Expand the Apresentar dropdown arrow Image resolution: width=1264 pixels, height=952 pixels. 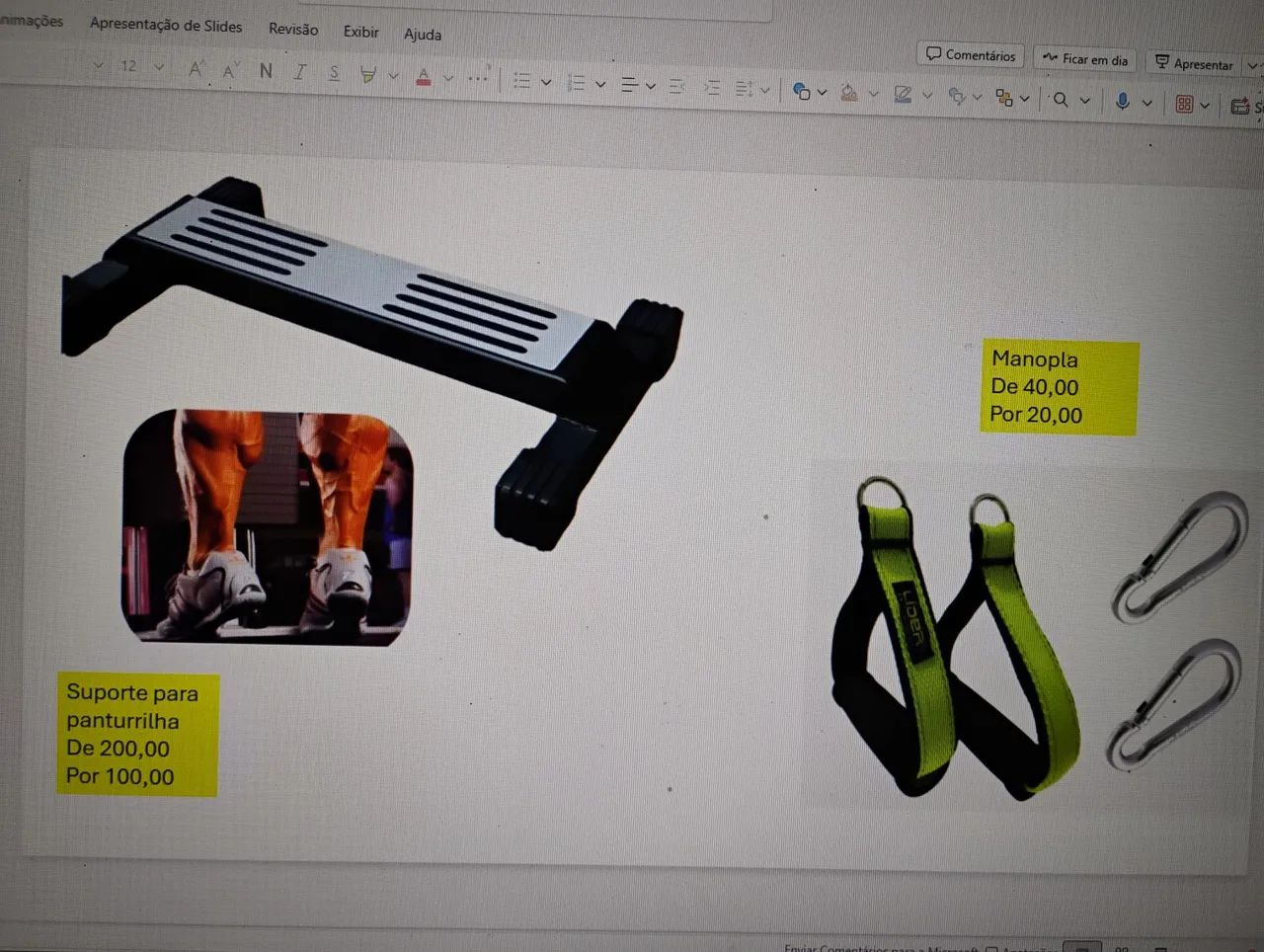tap(1253, 65)
